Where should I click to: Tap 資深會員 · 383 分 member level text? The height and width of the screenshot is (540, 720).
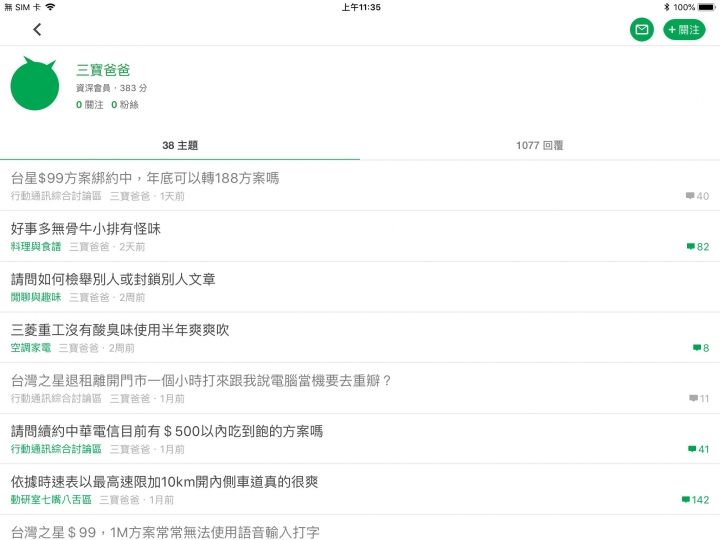[112, 88]
